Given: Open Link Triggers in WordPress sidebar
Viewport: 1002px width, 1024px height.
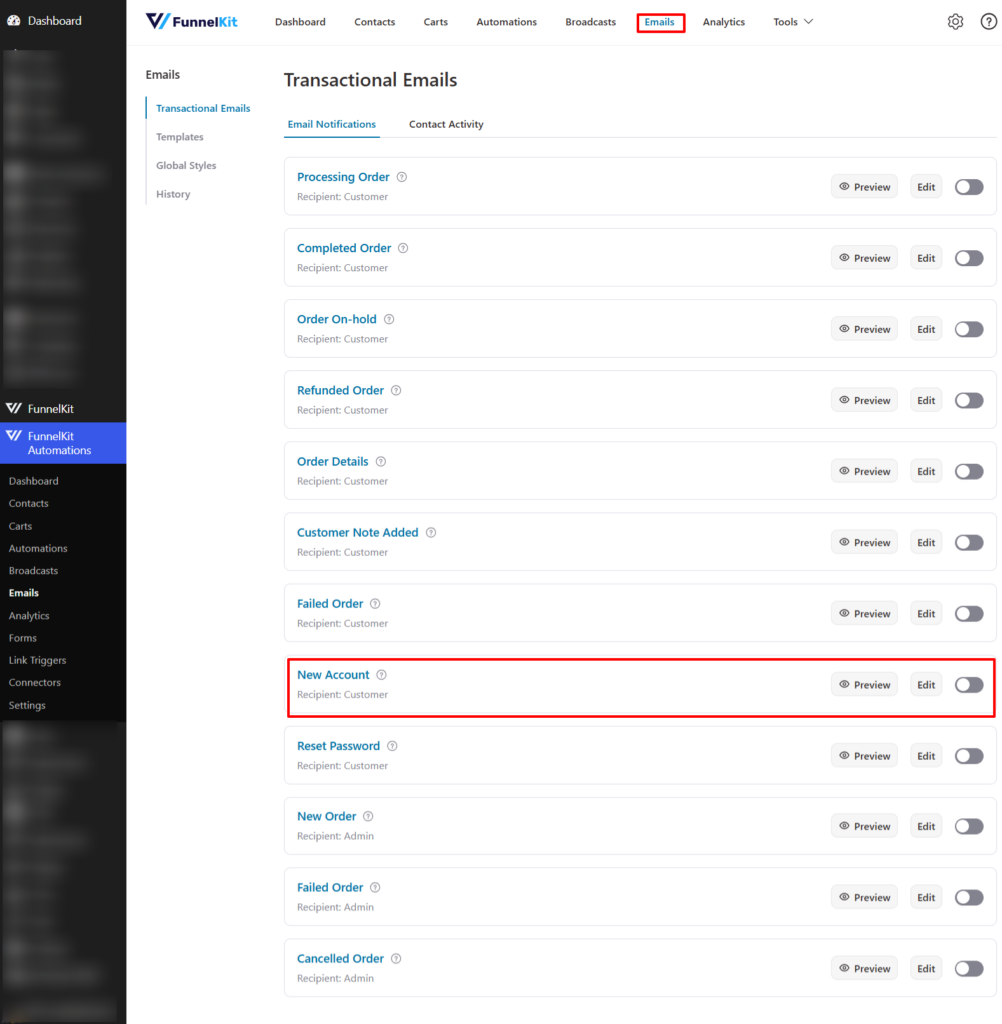Looking at the screenshot, I should coord(37,660).
